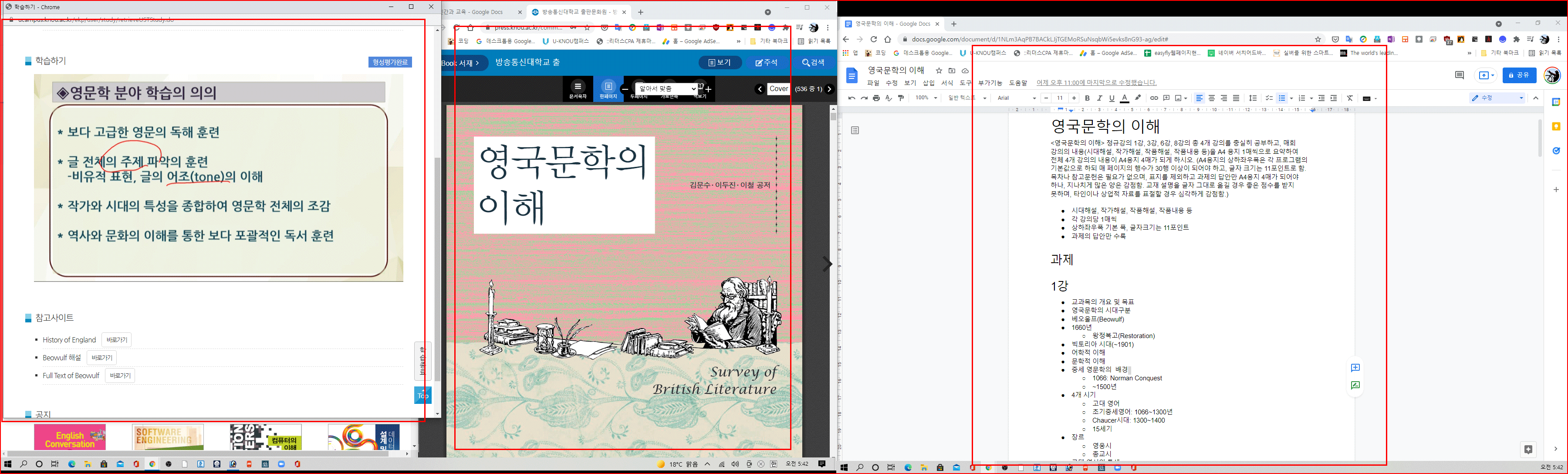Print the Google Docs document
1568x474 pixels.
876,98
